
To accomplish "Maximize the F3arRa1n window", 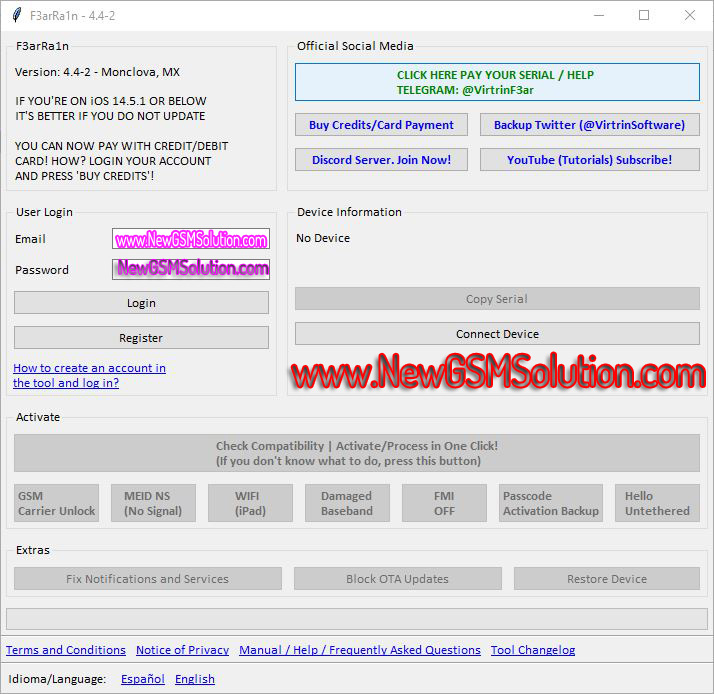I will click(x=644, y=15).
